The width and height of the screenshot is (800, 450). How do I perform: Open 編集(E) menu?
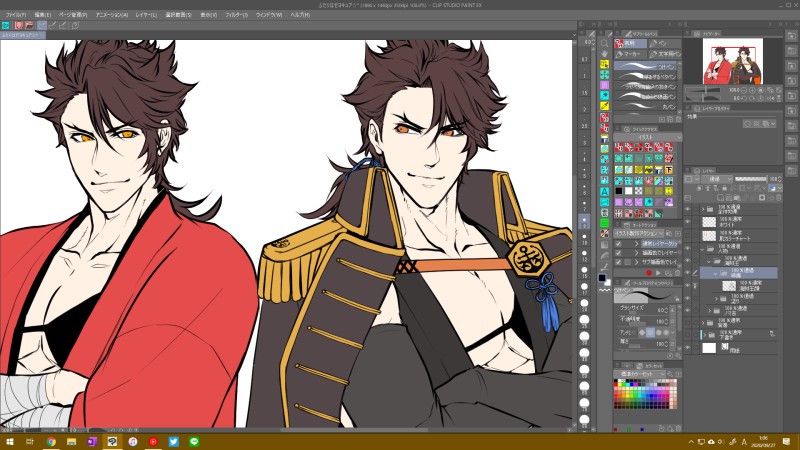click(x=42, y=15)
